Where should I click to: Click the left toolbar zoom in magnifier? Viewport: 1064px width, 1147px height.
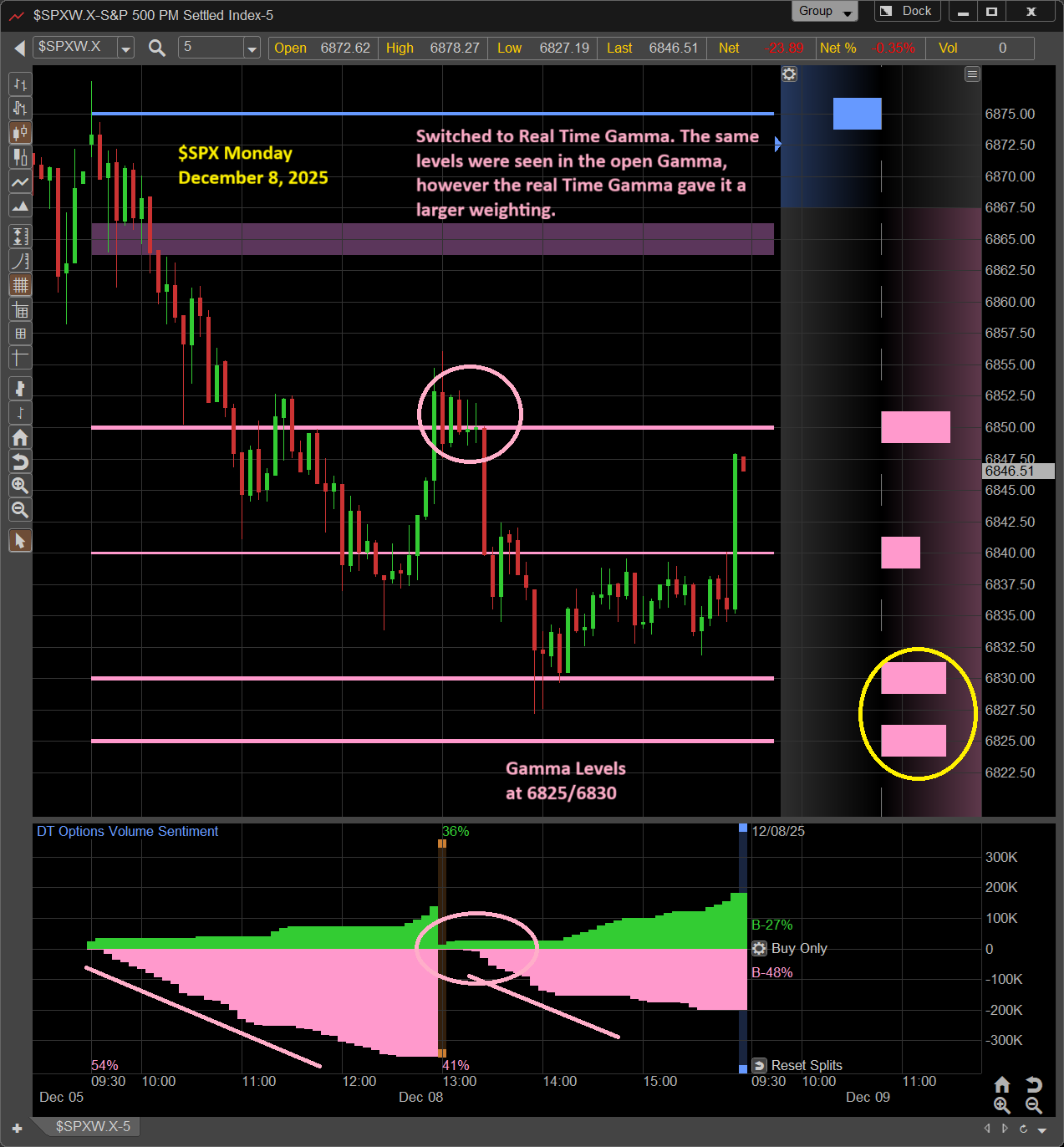[x=20, y=486]
